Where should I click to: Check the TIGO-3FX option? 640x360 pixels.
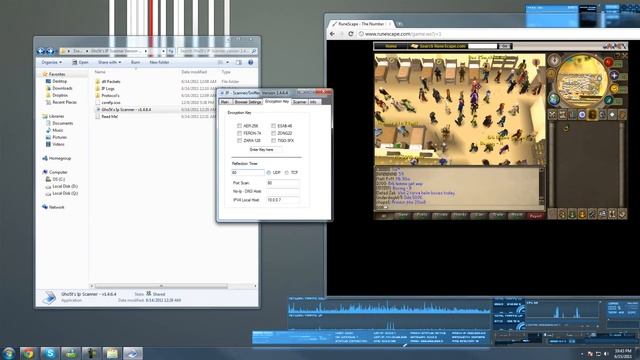coord(273,140)
